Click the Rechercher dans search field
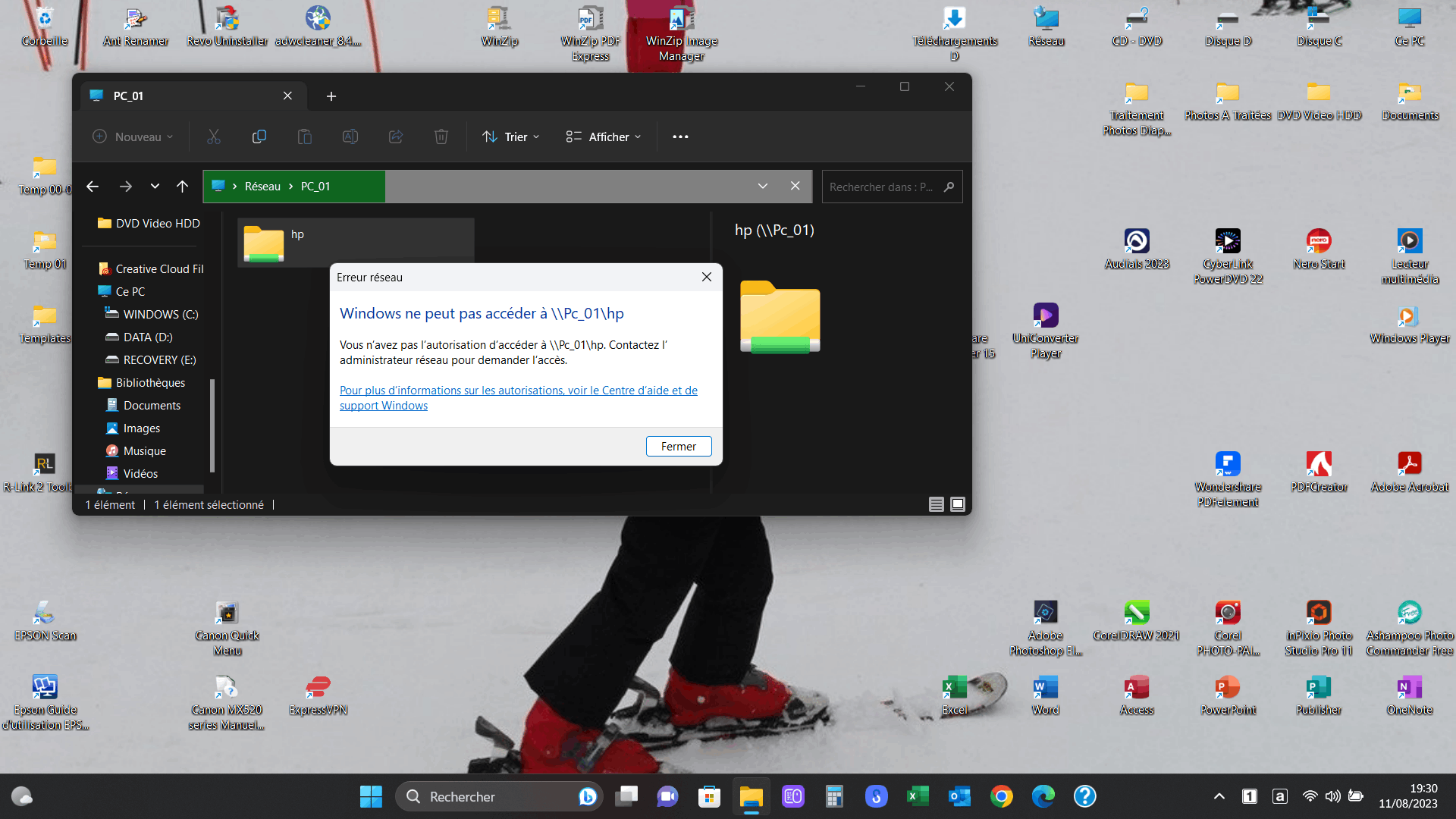 [881, 187]
